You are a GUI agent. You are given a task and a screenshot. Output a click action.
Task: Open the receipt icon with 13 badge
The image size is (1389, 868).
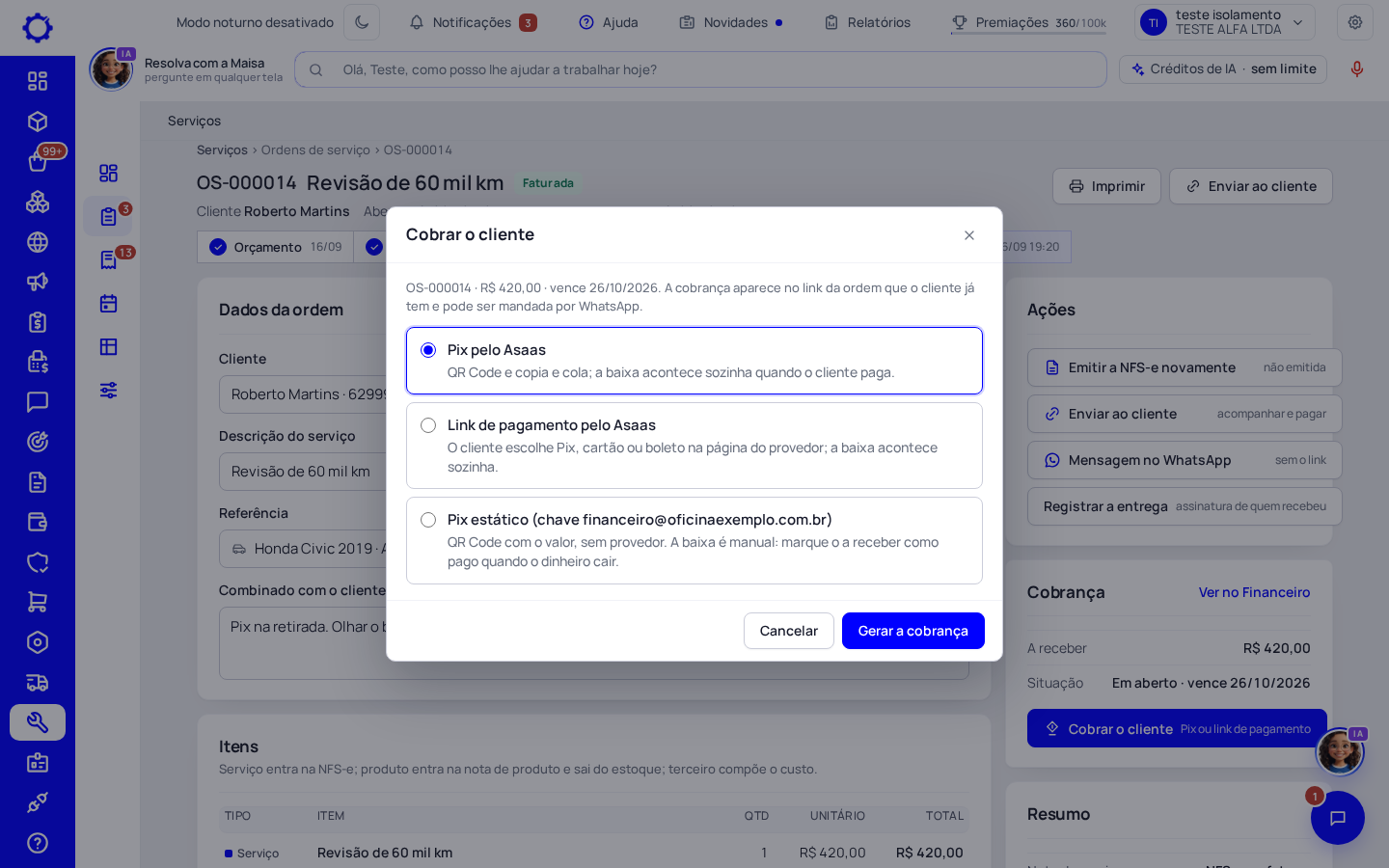click(x=108, y=260)
